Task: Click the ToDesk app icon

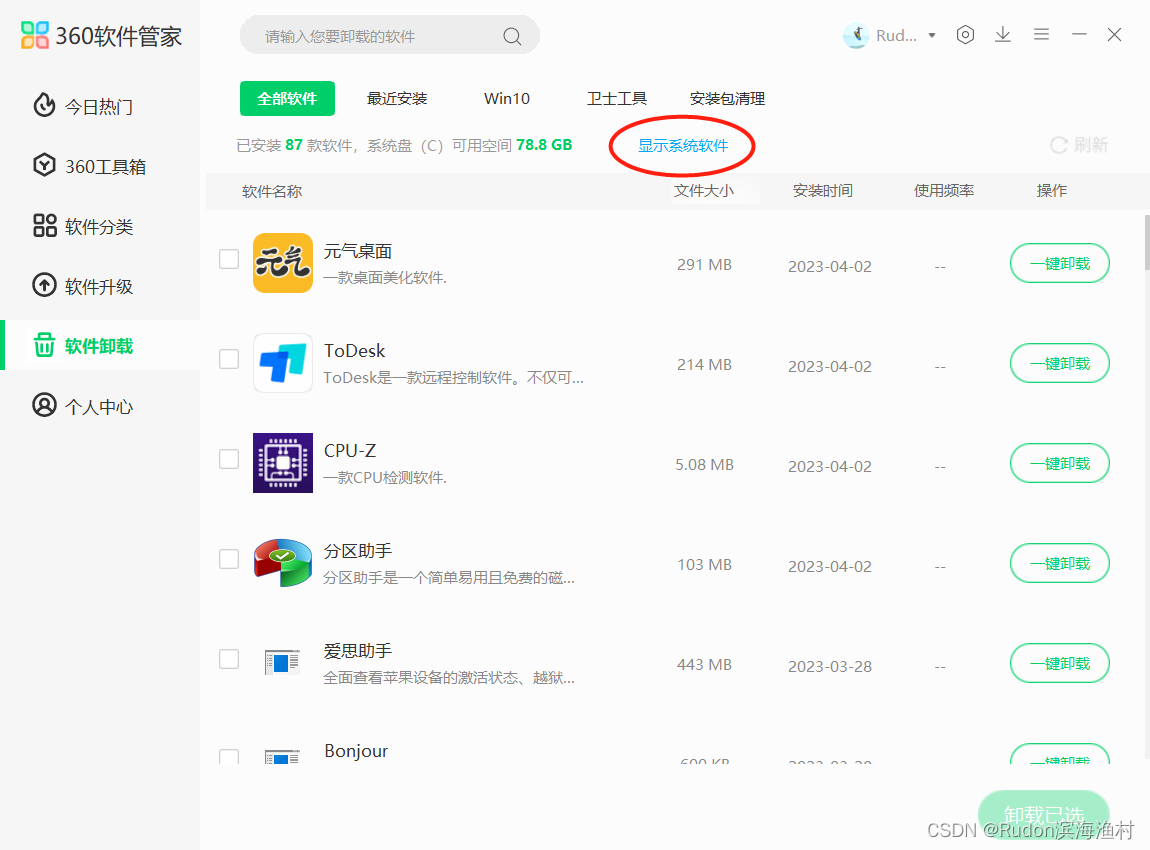Action: pyautogui.click(x=283, y=363)
